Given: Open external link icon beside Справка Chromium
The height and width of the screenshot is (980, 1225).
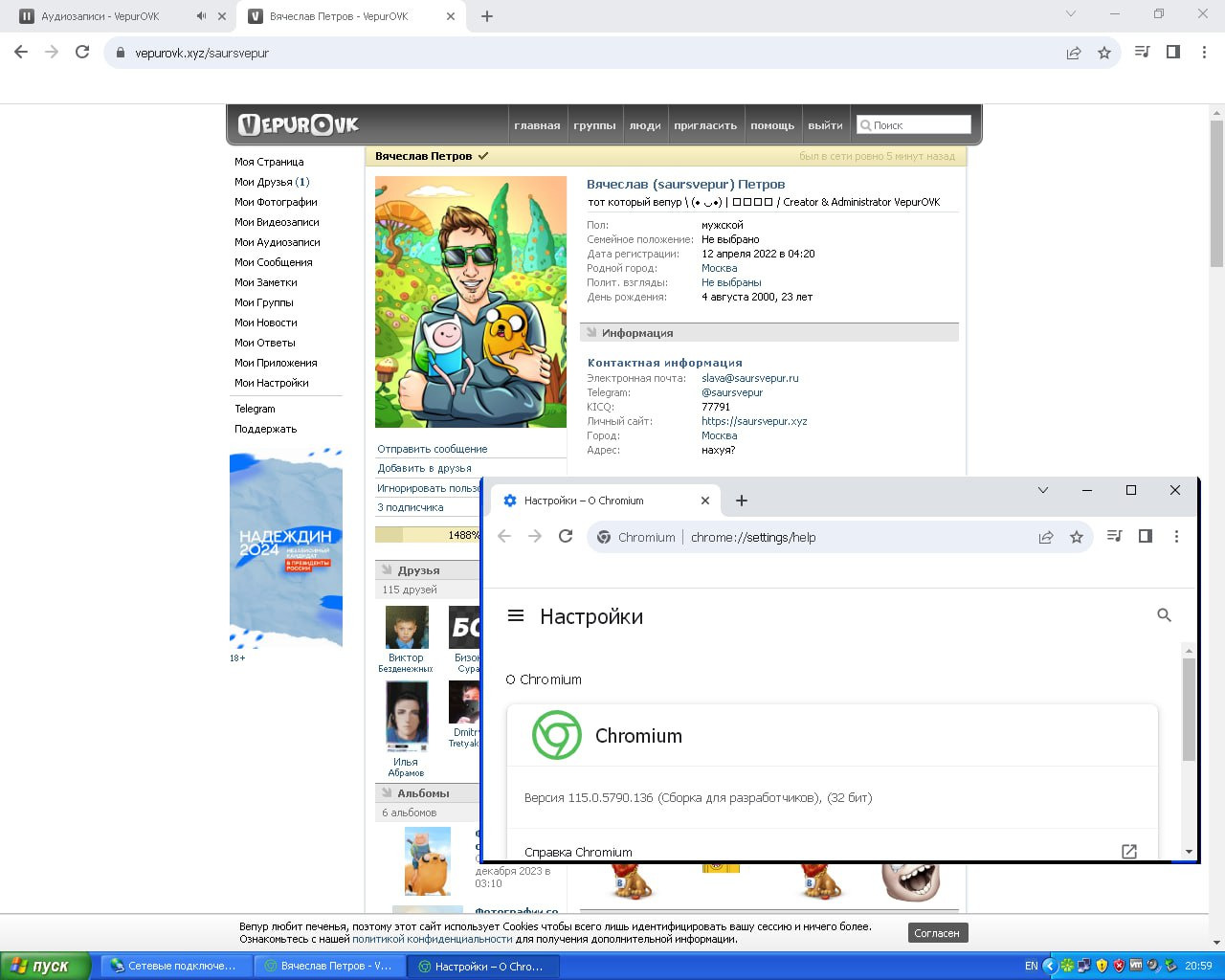Looking at the screenshot, I should point(1129,851).
